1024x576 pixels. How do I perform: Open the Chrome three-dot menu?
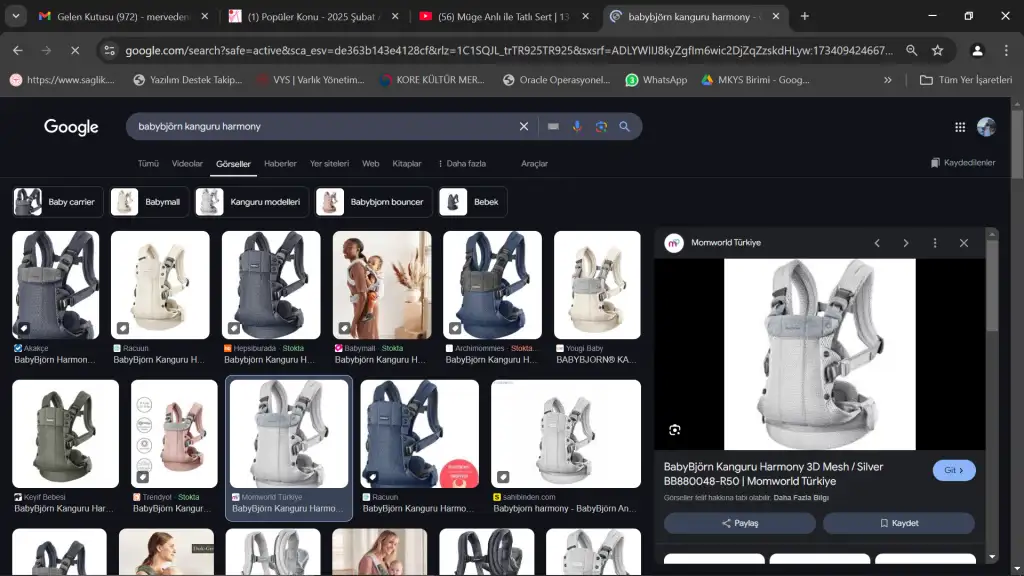tap(1006, 50)
